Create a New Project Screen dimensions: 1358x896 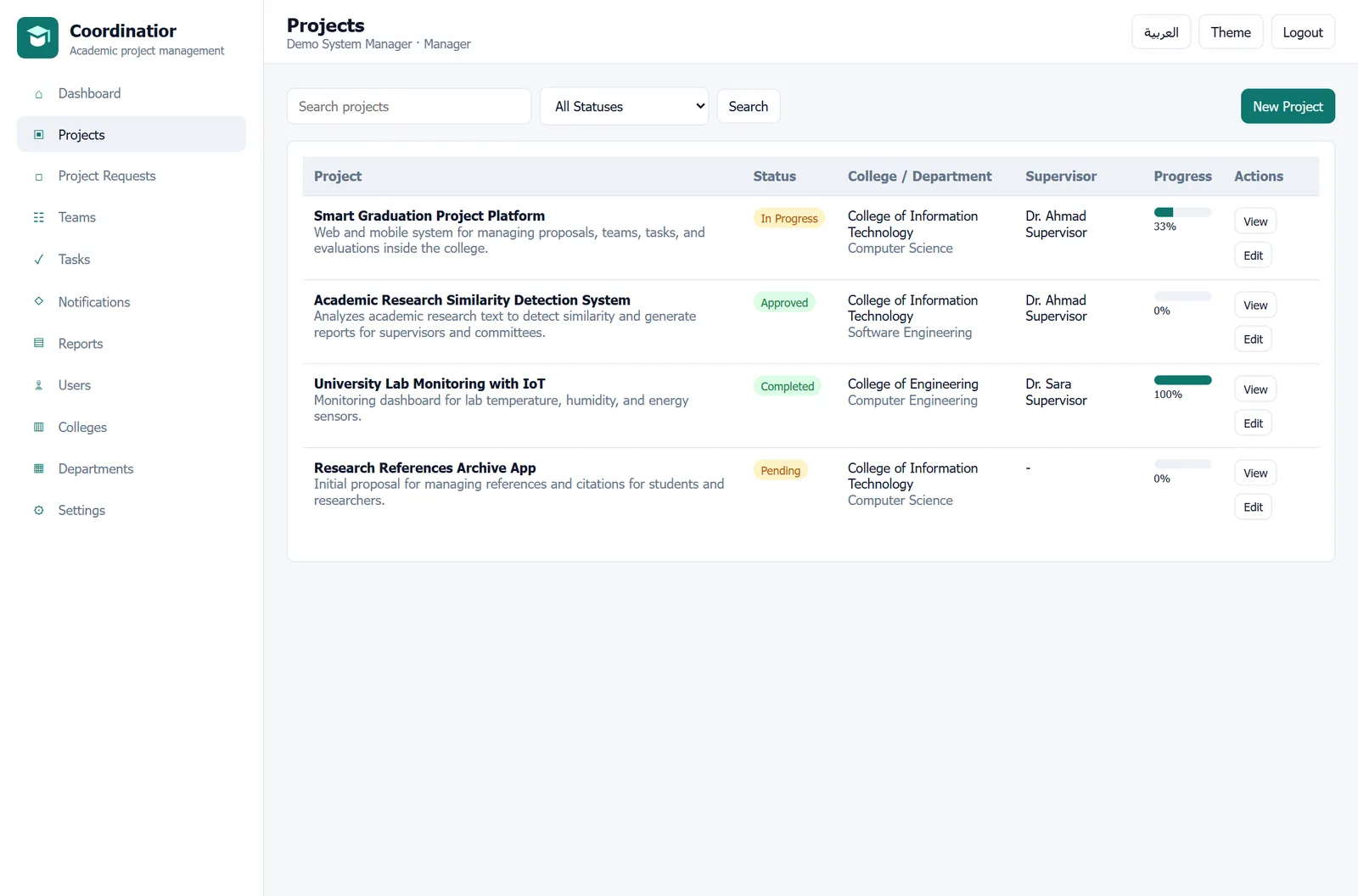pos(1288,106)
